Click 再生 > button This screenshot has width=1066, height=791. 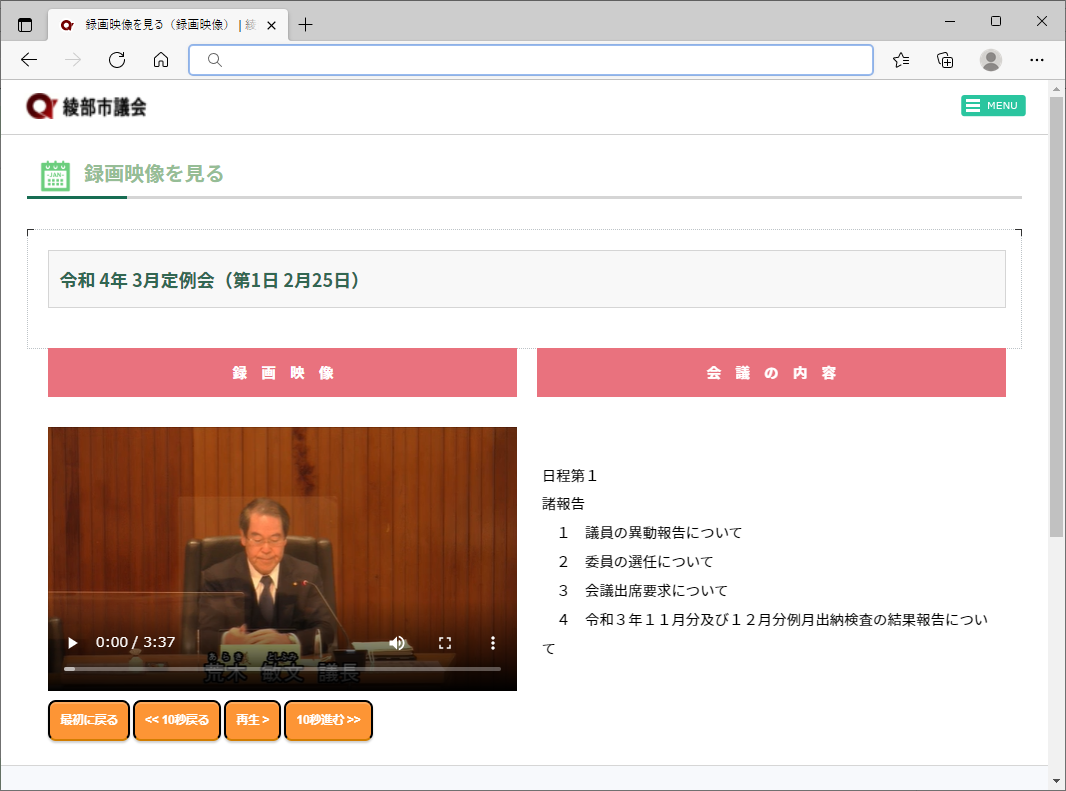click(x=252, y=720)
